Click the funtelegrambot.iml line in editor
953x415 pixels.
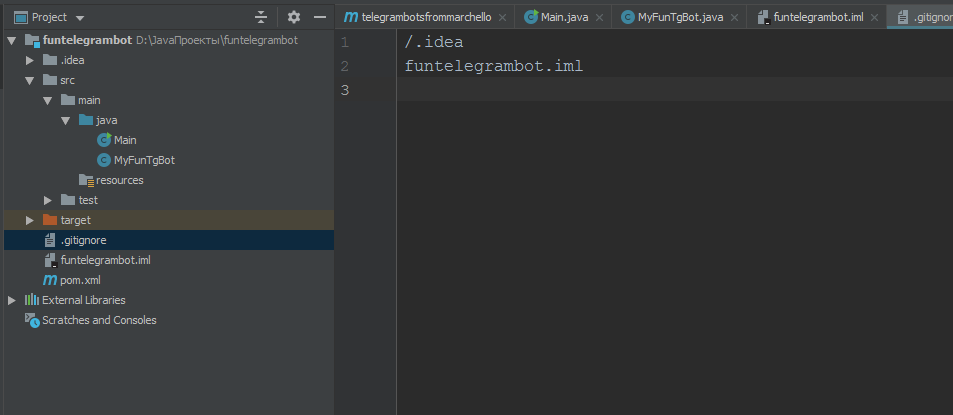494,66
